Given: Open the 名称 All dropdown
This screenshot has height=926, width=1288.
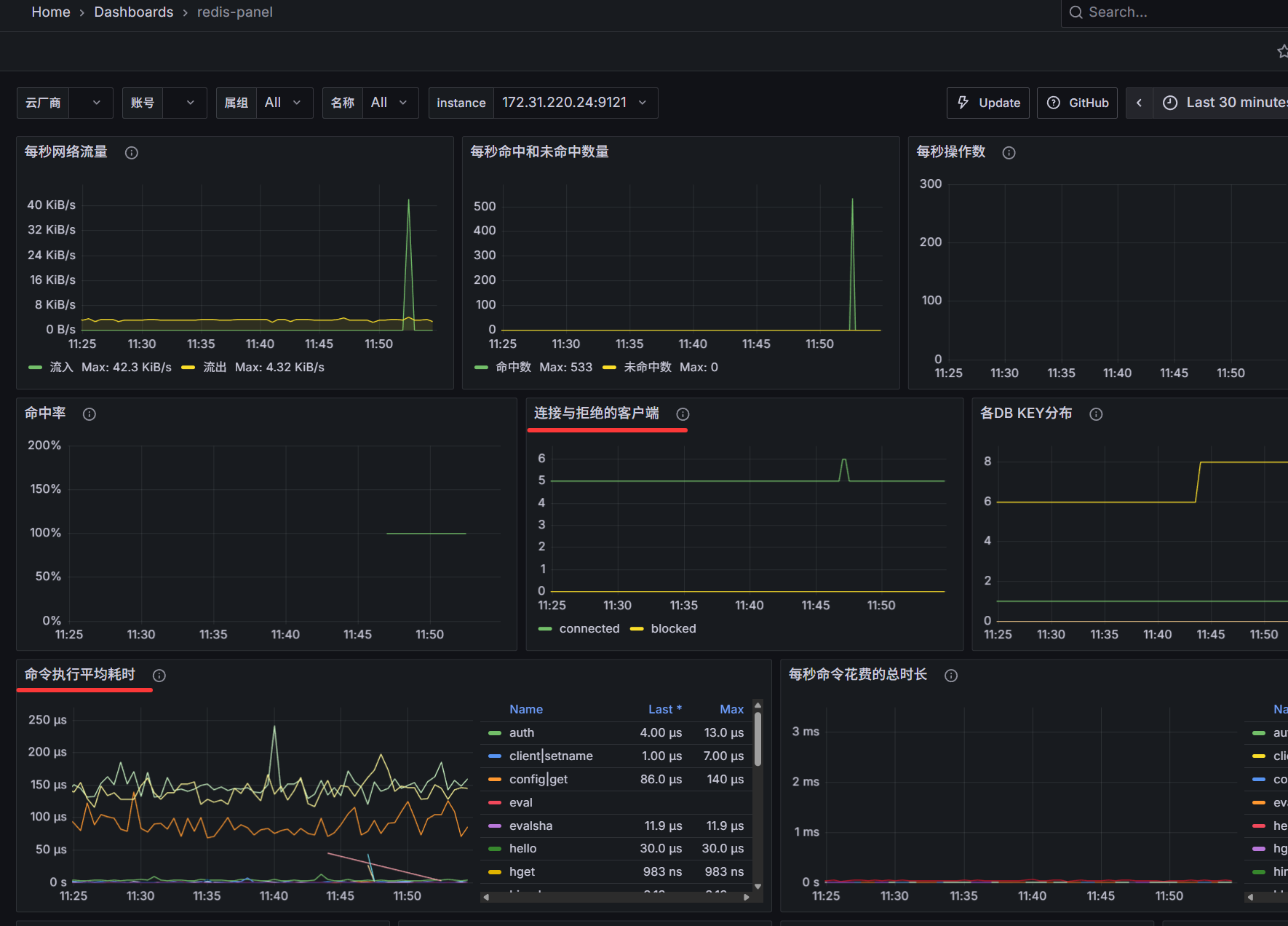Looking at the screenshot, I should tap(391, 103).
